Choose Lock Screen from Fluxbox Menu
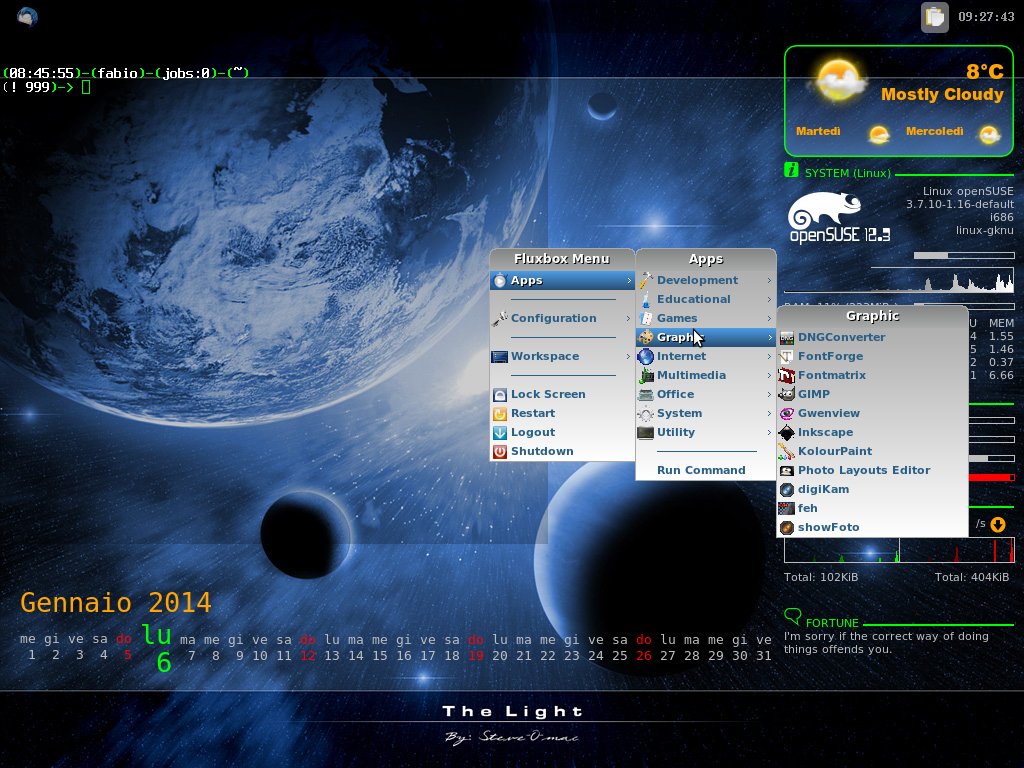 (562, 394)
